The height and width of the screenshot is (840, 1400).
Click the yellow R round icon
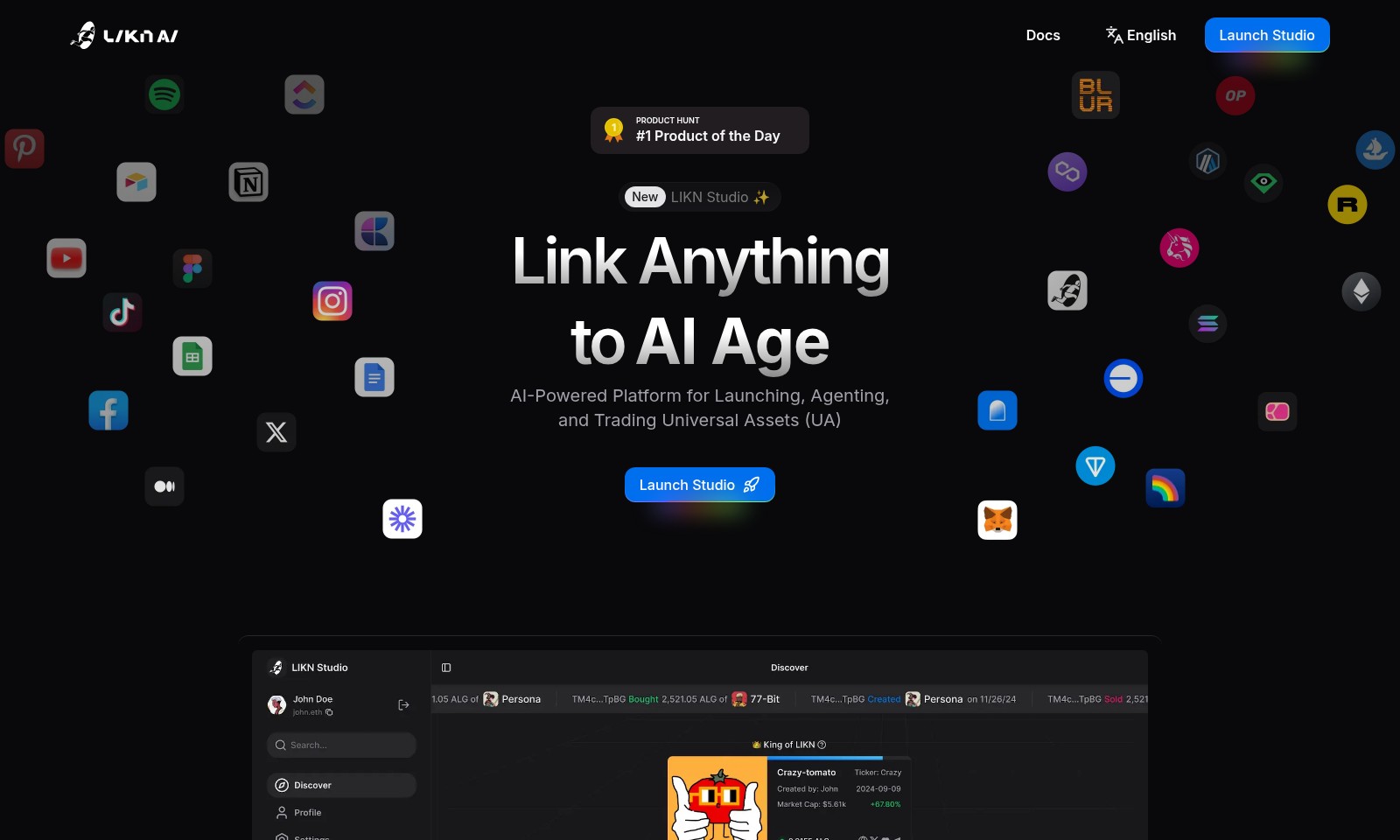(x=1347, y=205)
